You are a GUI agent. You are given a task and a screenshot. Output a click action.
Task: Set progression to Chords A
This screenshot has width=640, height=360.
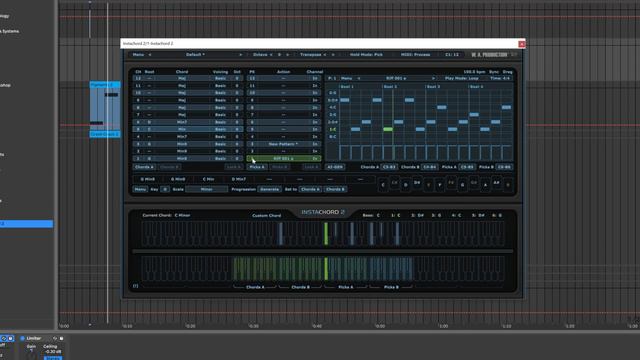click(310, 189)
